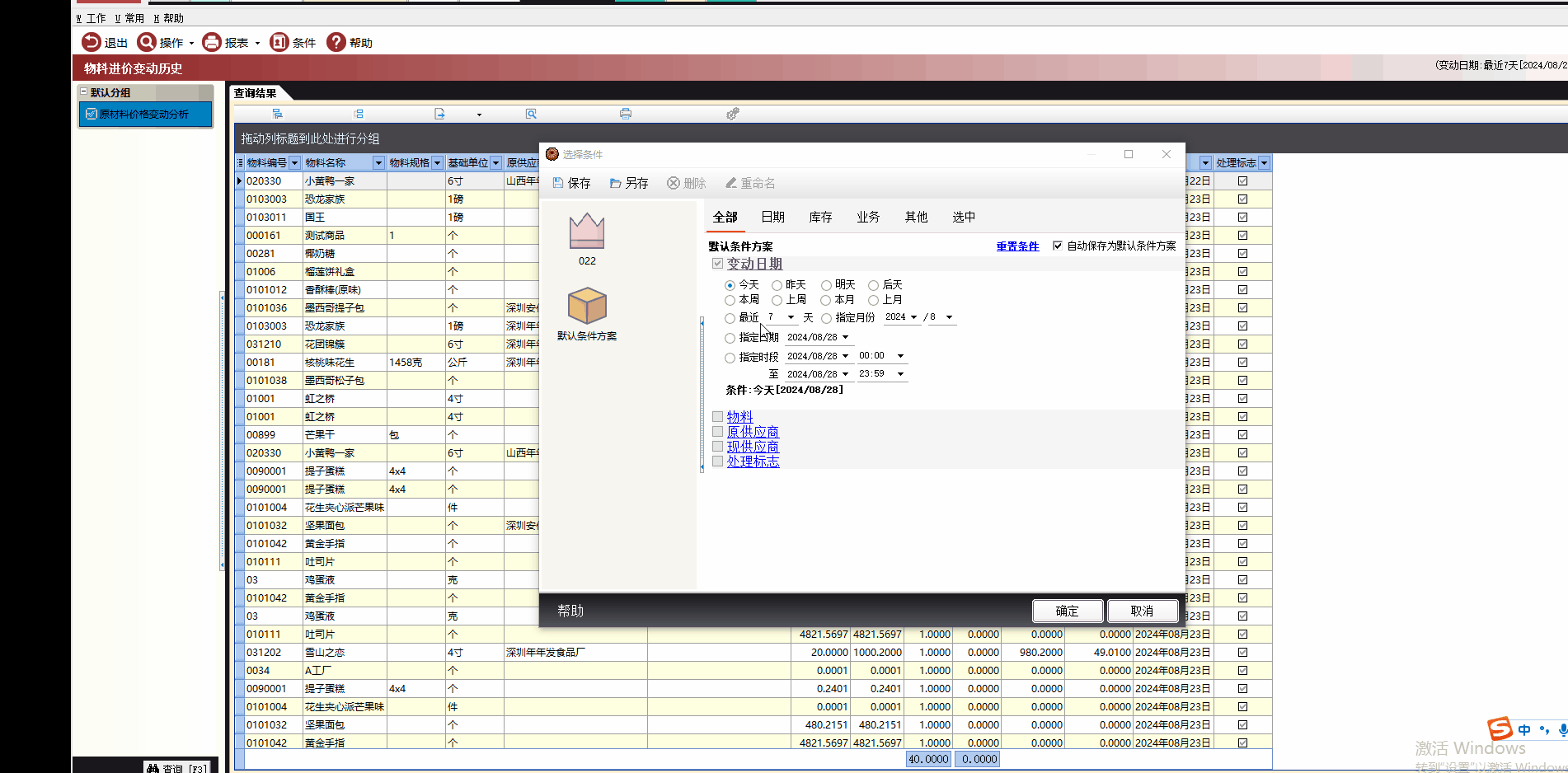Open the 日期 tab
The width and height of the screenshot is (1568, 773).
772,217
